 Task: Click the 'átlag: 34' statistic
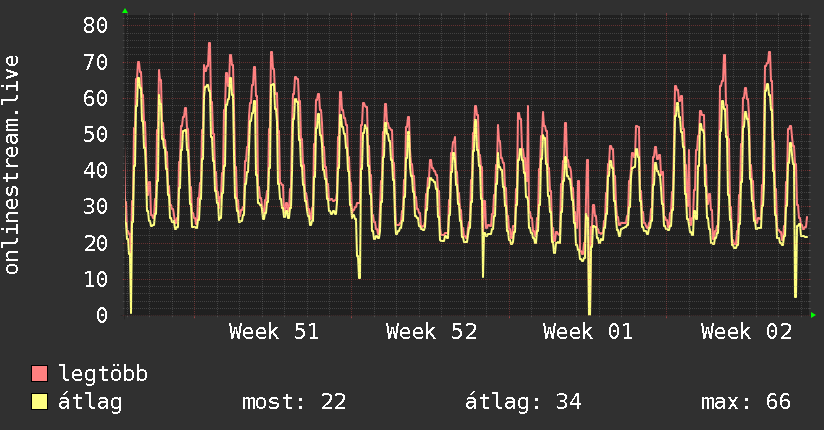(523, 402)
